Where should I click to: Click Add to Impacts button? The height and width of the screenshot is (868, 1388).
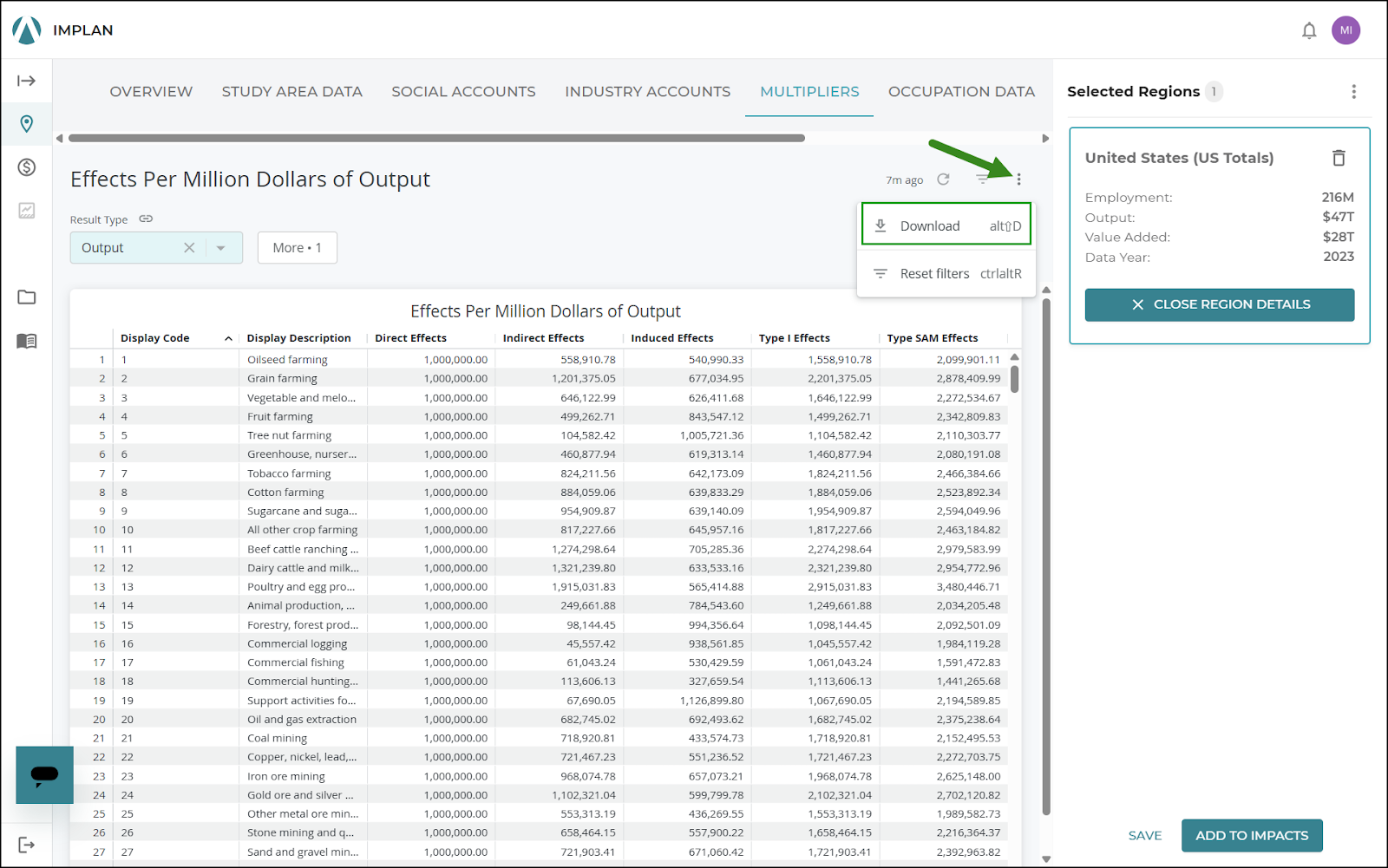click(1251, 836)
